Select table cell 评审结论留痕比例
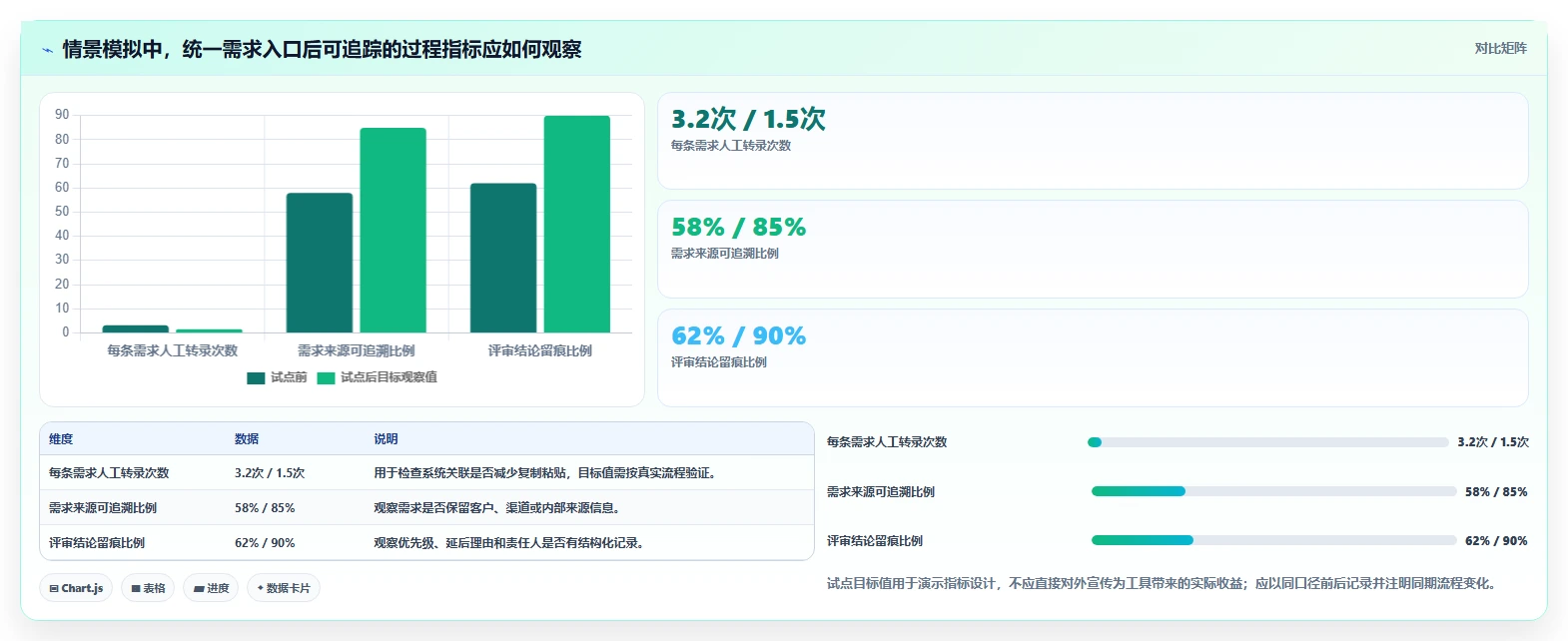The width and height of the screenshot is (1568, 641). (x=97, y=543)
